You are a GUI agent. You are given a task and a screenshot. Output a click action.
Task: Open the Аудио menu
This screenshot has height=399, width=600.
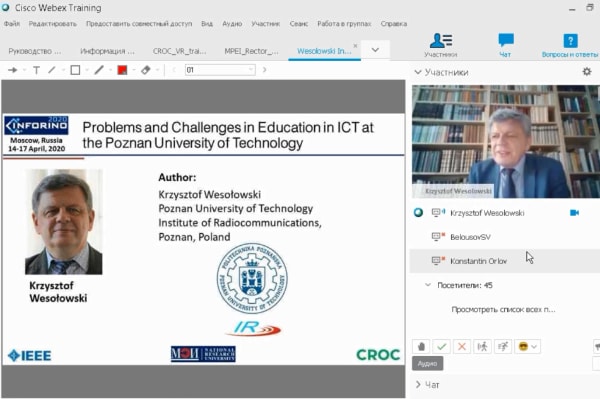232,24
